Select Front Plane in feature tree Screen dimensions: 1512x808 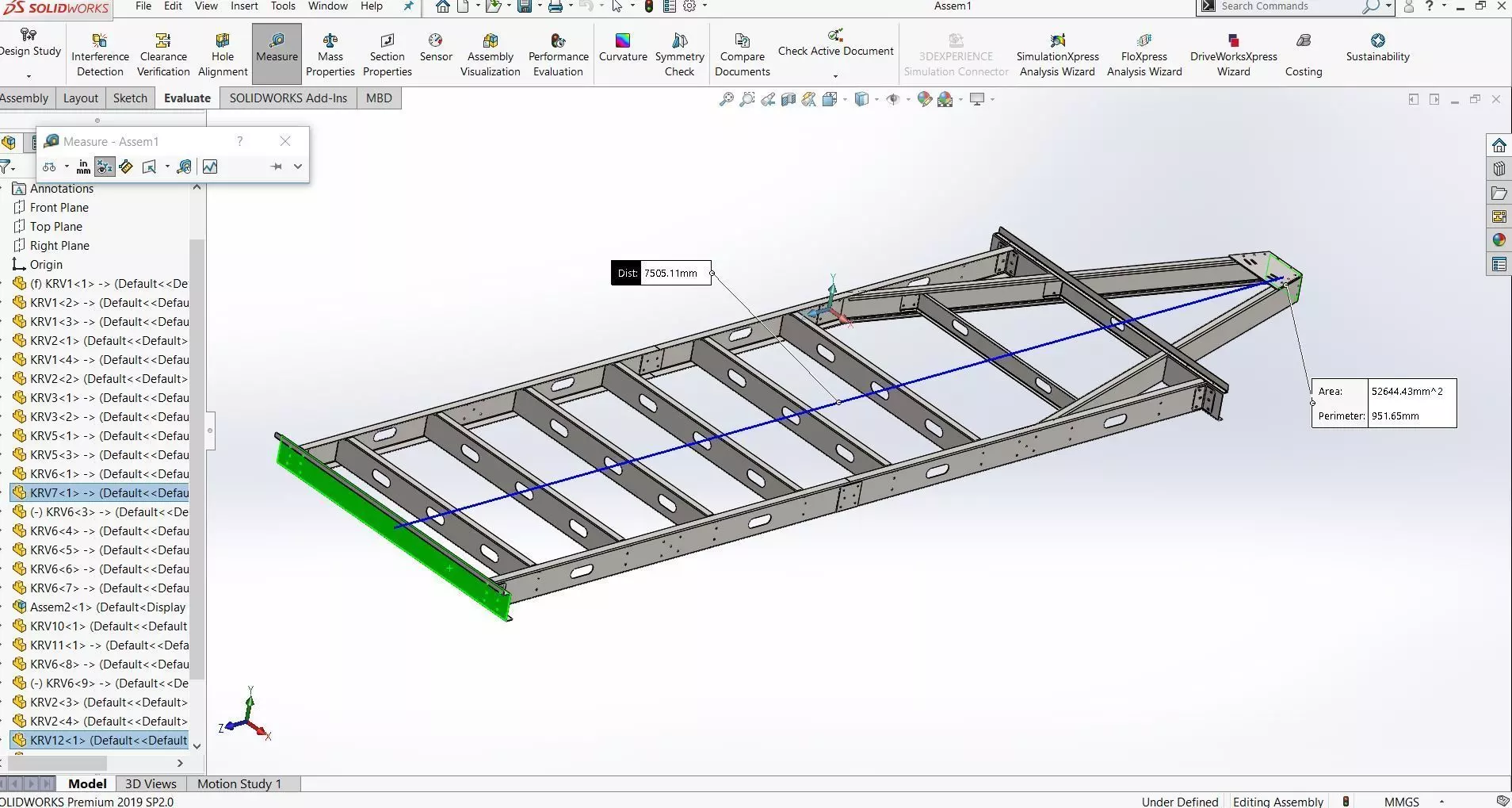click(x=59, y=207)
